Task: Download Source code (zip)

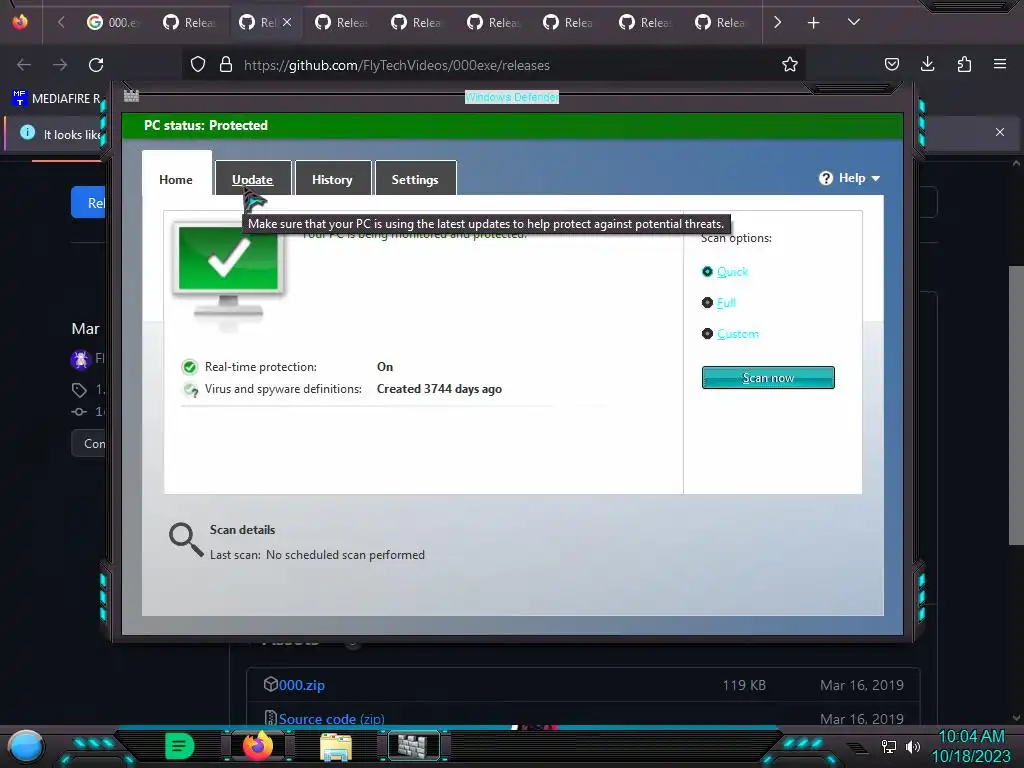Action: point(331,719)
